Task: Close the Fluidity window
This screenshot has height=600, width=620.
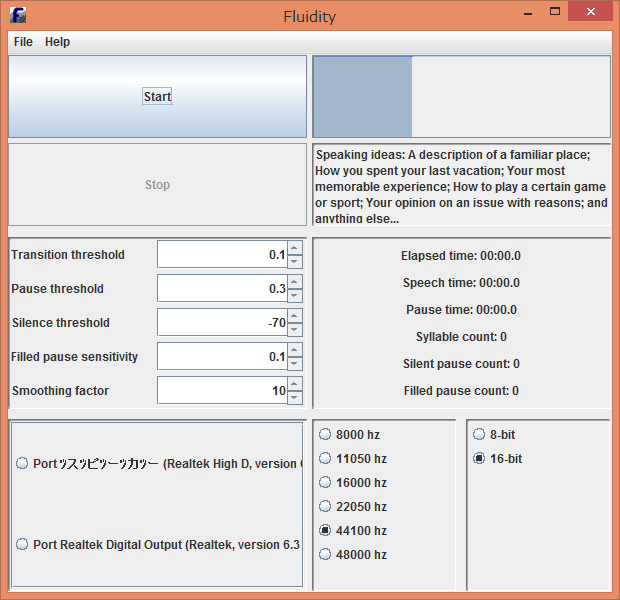Action: (590, 11)
